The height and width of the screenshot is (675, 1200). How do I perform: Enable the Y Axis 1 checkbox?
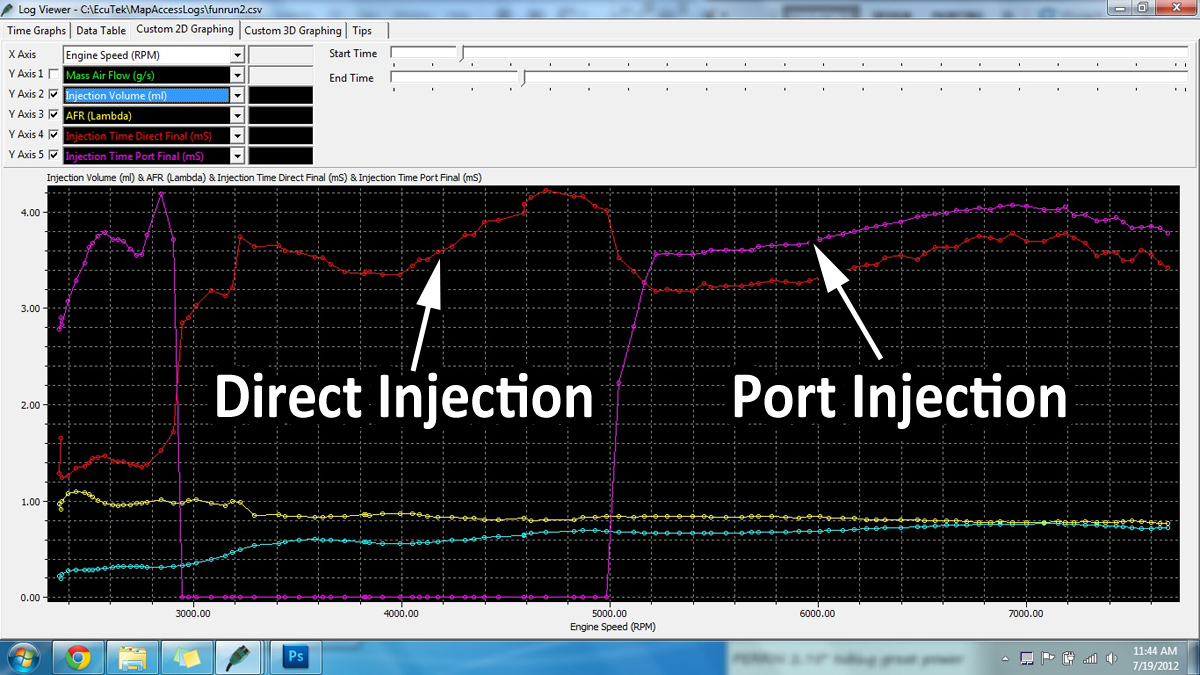[53, 75]
